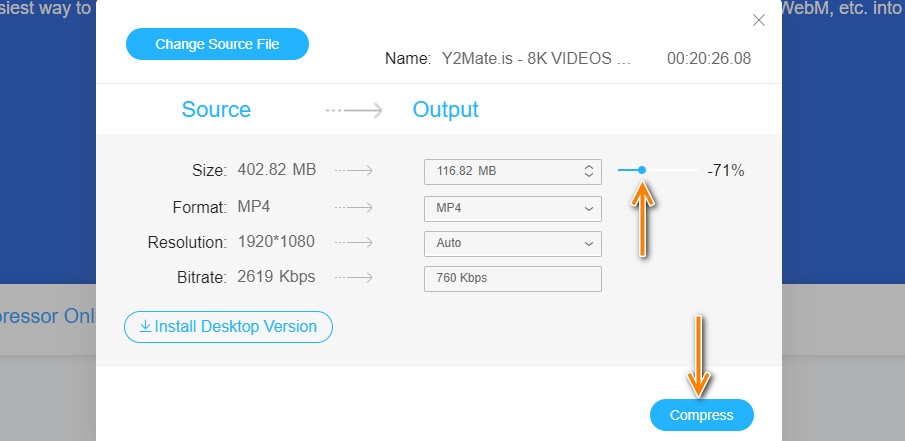Close the compression dialog with the X
Viewport: 905px width, 441px height.
pyautogui.click(x=759, y=20)
